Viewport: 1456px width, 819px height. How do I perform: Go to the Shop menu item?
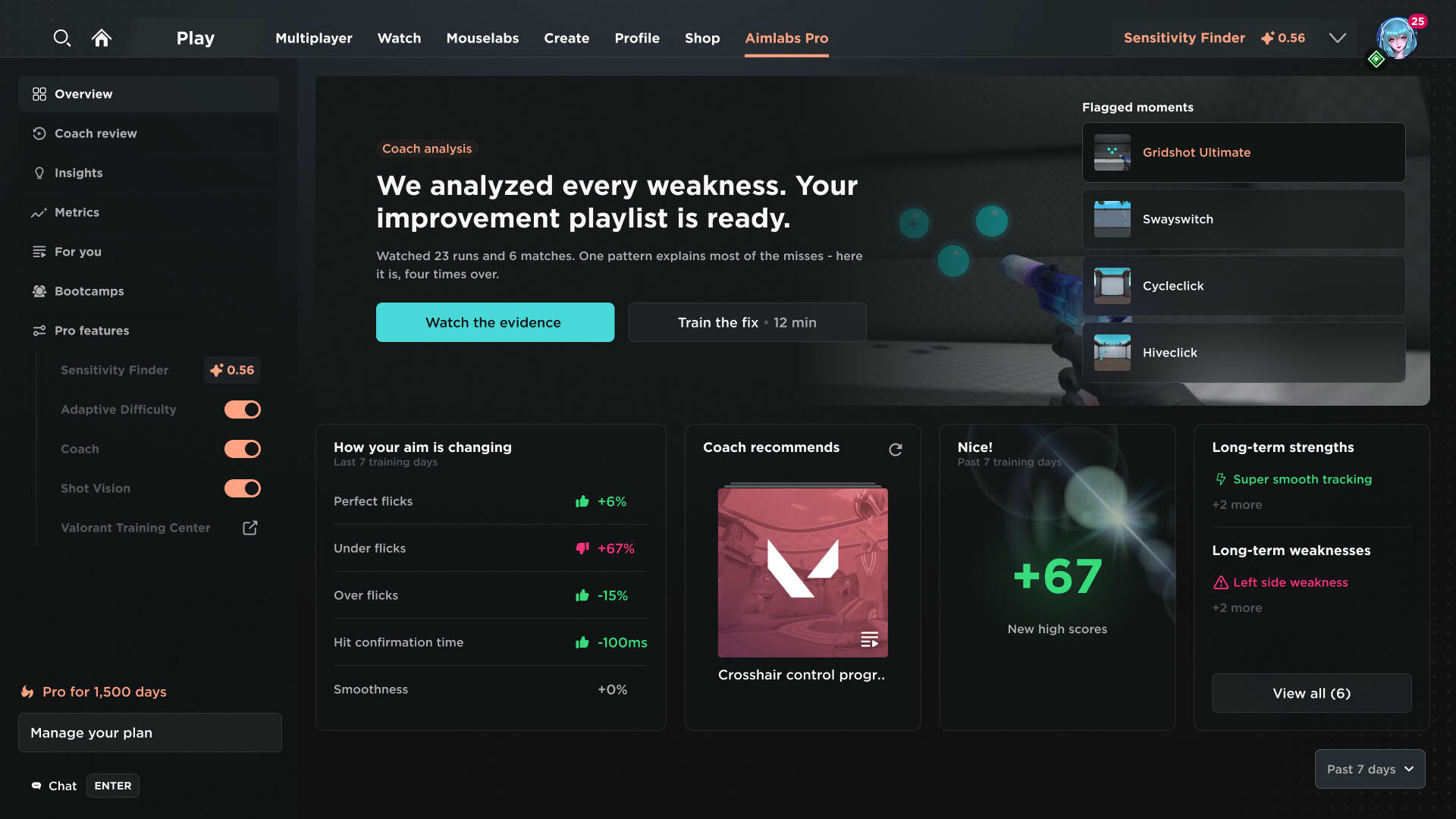pyautogui.click(x=702, y=38)
